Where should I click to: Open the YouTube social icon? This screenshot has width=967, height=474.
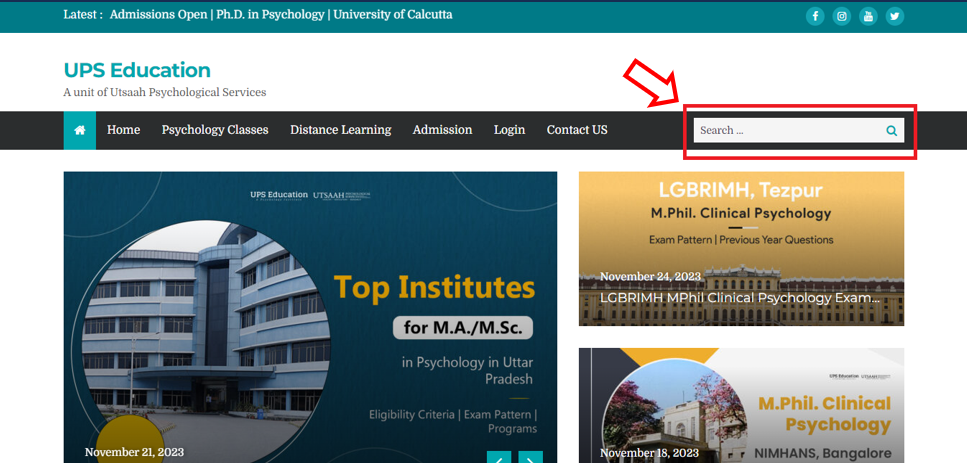pos(868,16)
